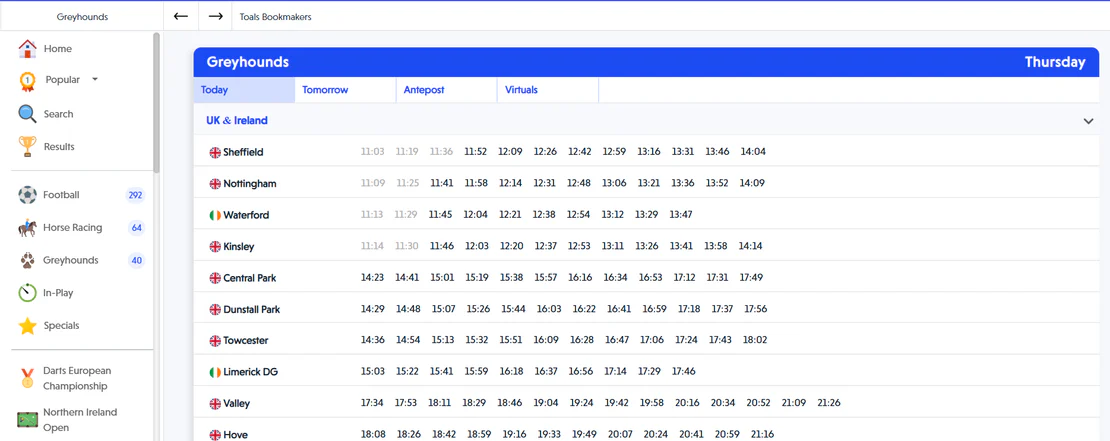1110x441 pixels.
Task: Open the Results sidebar link
Action: click(59, 147)
